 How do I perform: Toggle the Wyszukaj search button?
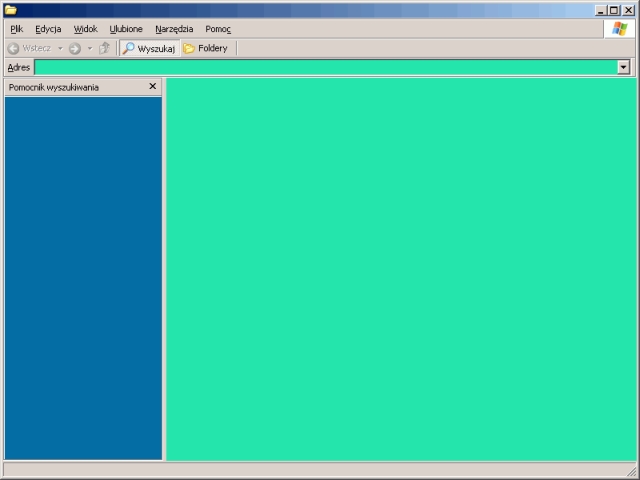pyautogui.click(x=149, y=49)
